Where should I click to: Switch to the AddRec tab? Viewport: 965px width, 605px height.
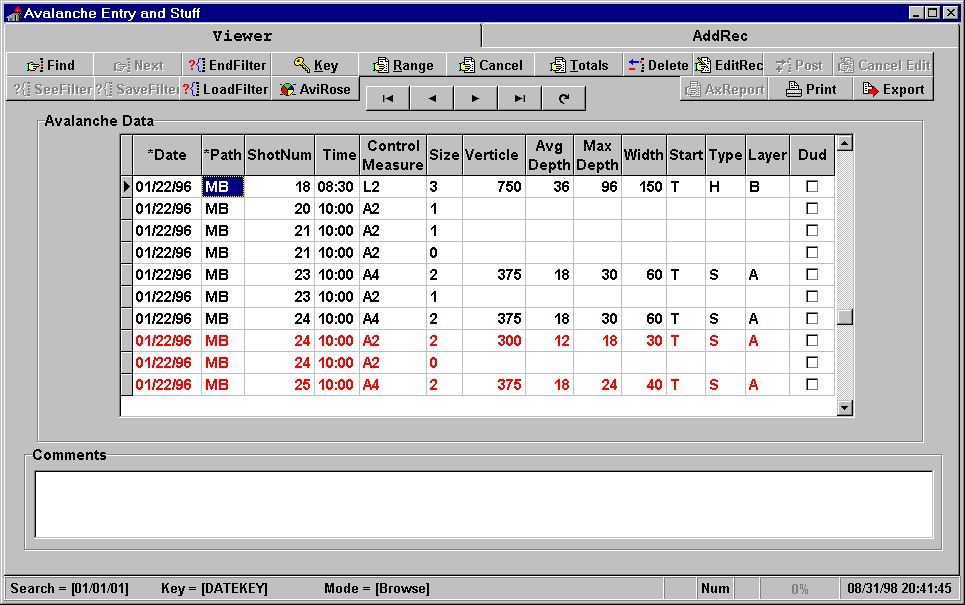pos(720,36)
